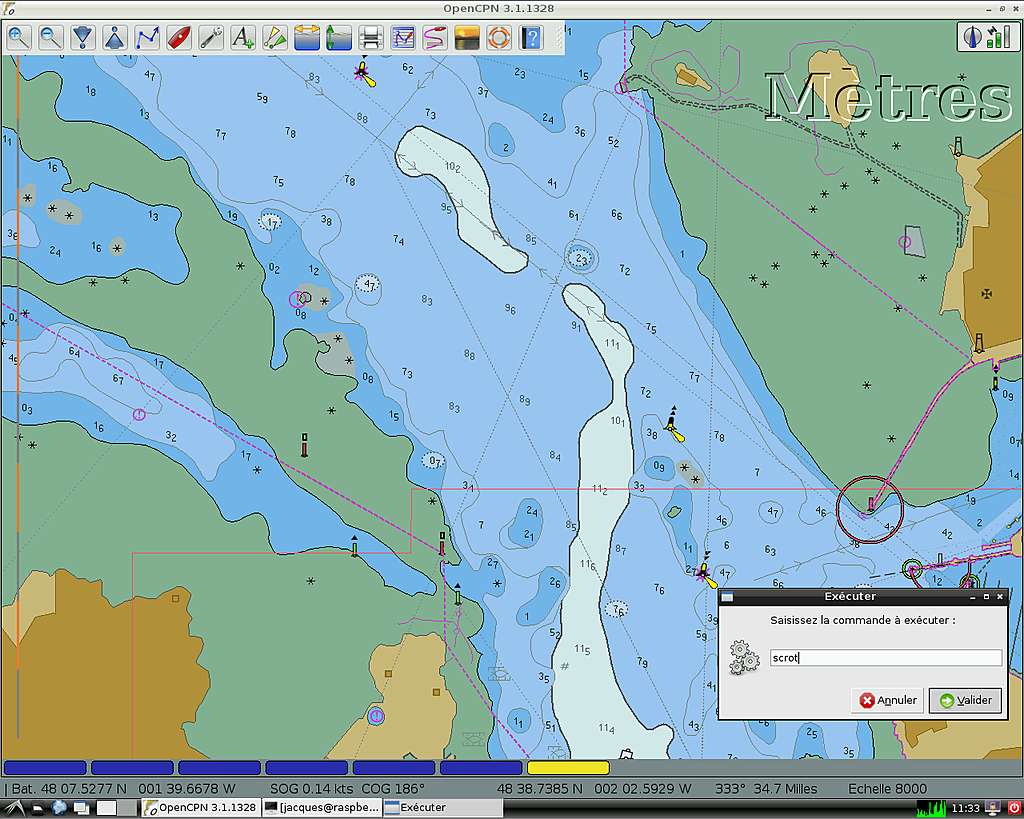Viewport: 1024px width, 819px height.
Task: Launch the web browser globe icon
Action: click(59, 808)
